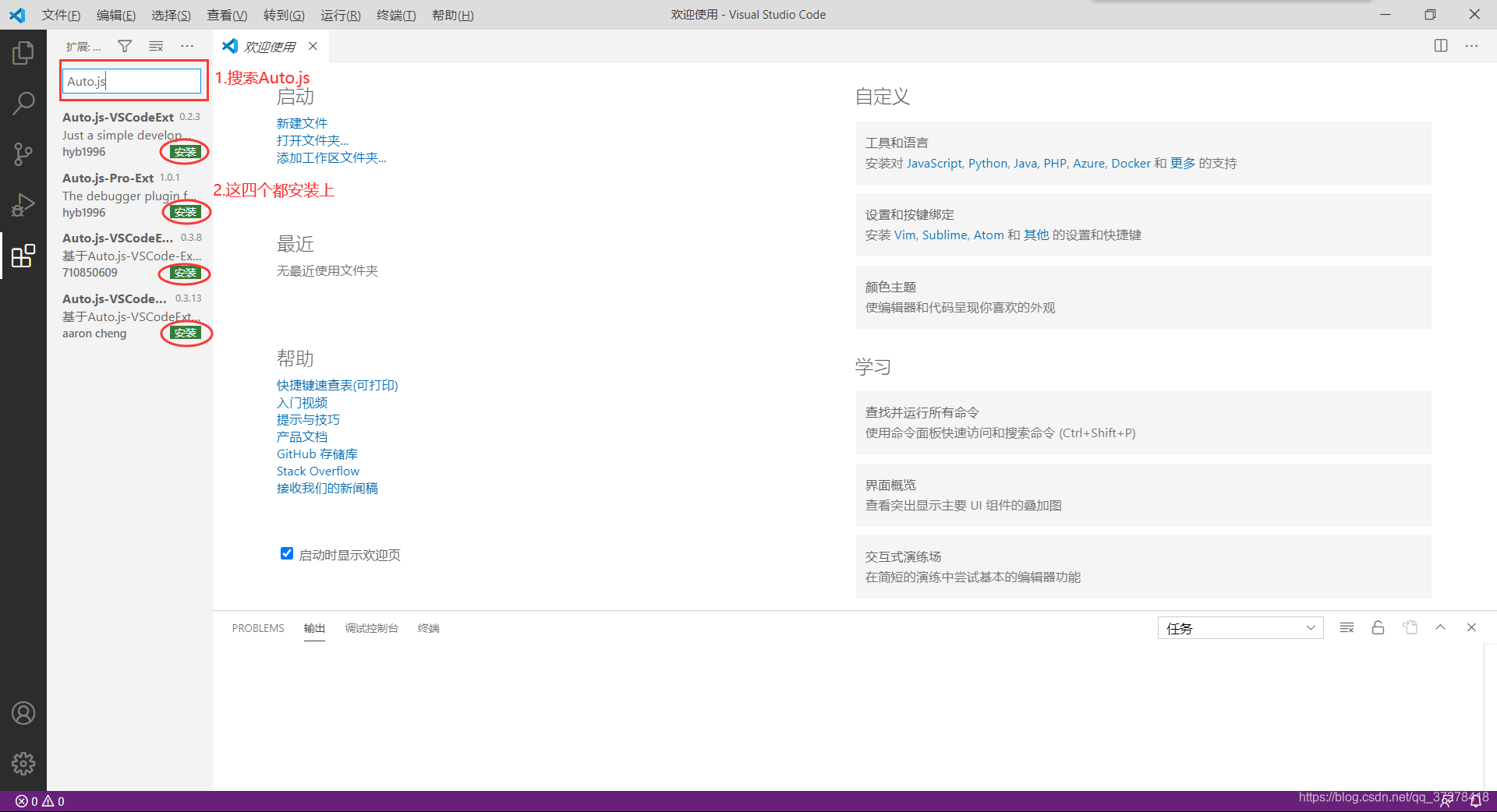This screenshot has width=1497, height=812.
Task: Close the bottom panel
Action: [1471, 628]
